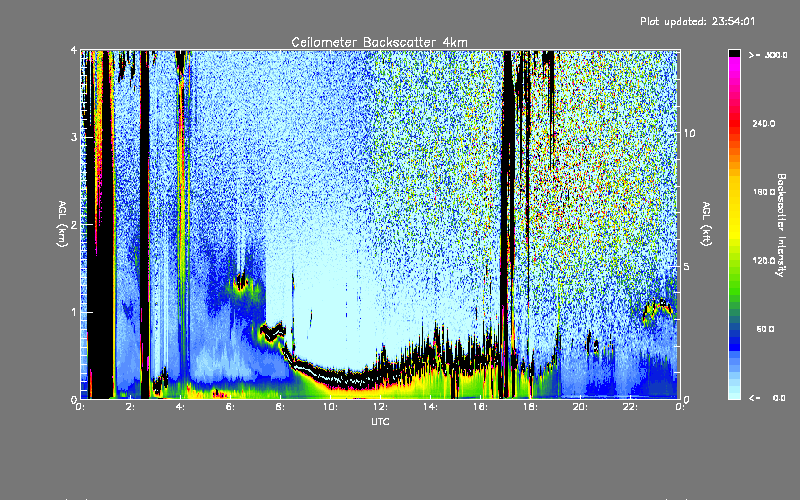This screenshot has width=800, height=500.
Task: Click the ">= 300.0" colorbar value
Action: pyautogui.click(x=768, y=55)
